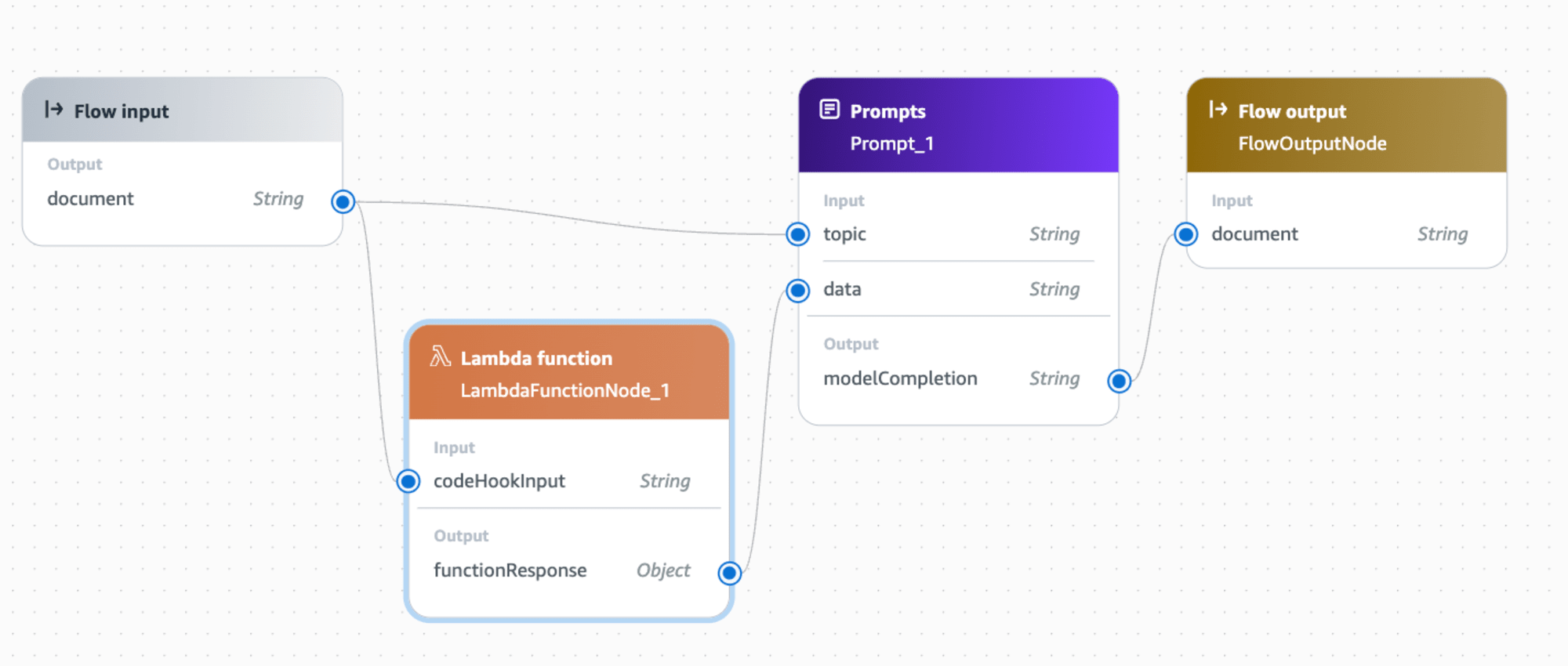Screen dimensions: 1568x666
Task: Click the Flow output node arrow icon
Action: tap(1218, 109)
